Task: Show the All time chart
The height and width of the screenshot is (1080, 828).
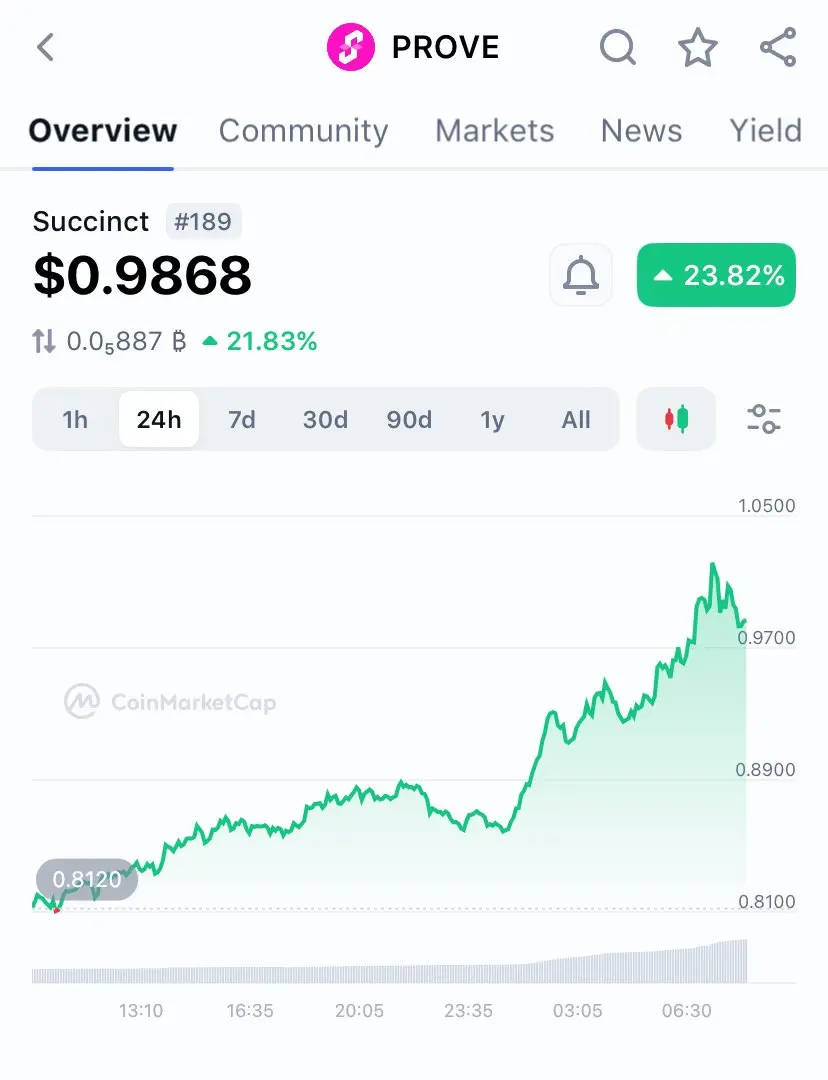Action: point(576,419)
